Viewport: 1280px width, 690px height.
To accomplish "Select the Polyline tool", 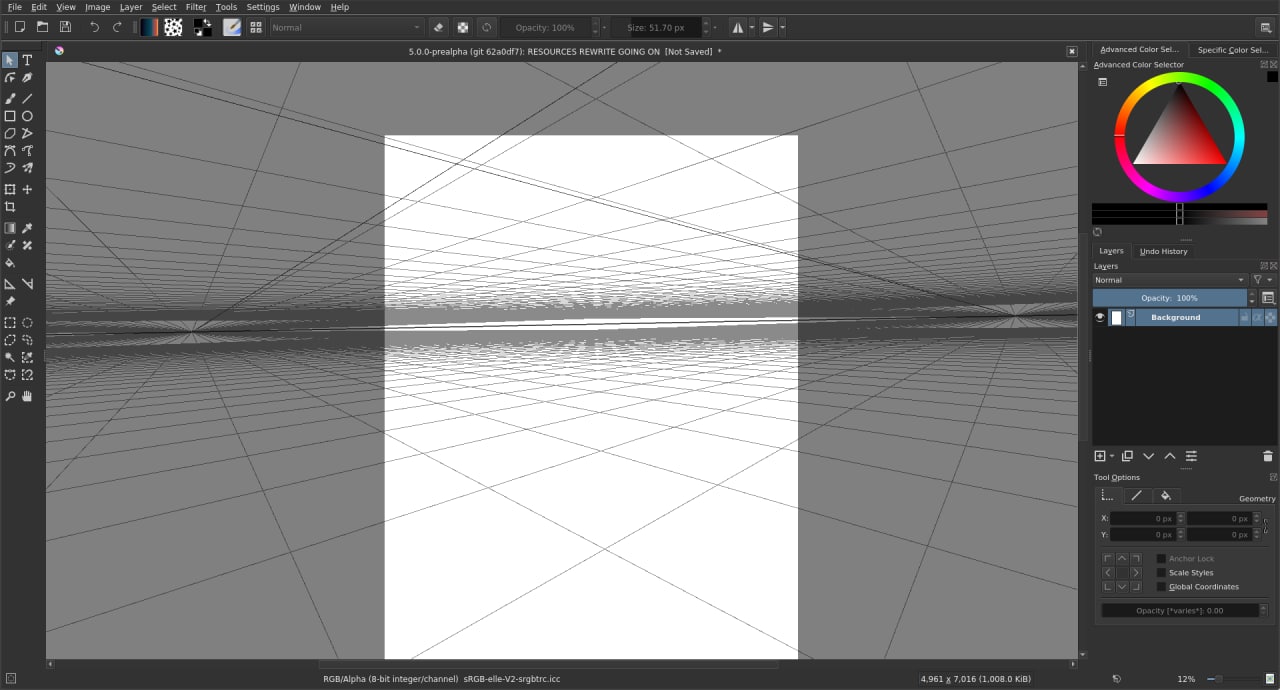I will point(28,133).
